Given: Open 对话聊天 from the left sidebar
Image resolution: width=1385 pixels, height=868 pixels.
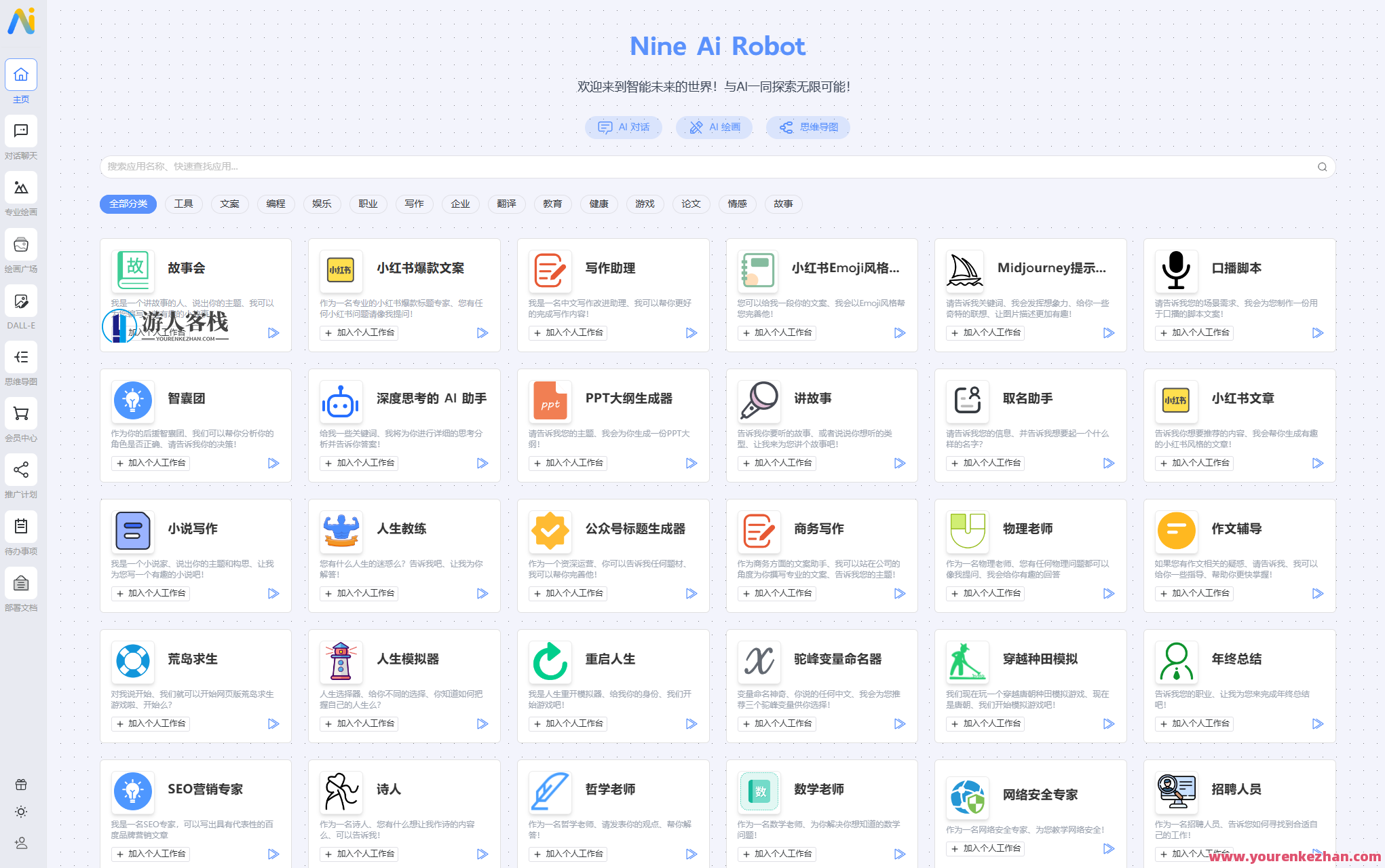Looking at the screenshot, I should pyautogui.click(x=20, y=131).
